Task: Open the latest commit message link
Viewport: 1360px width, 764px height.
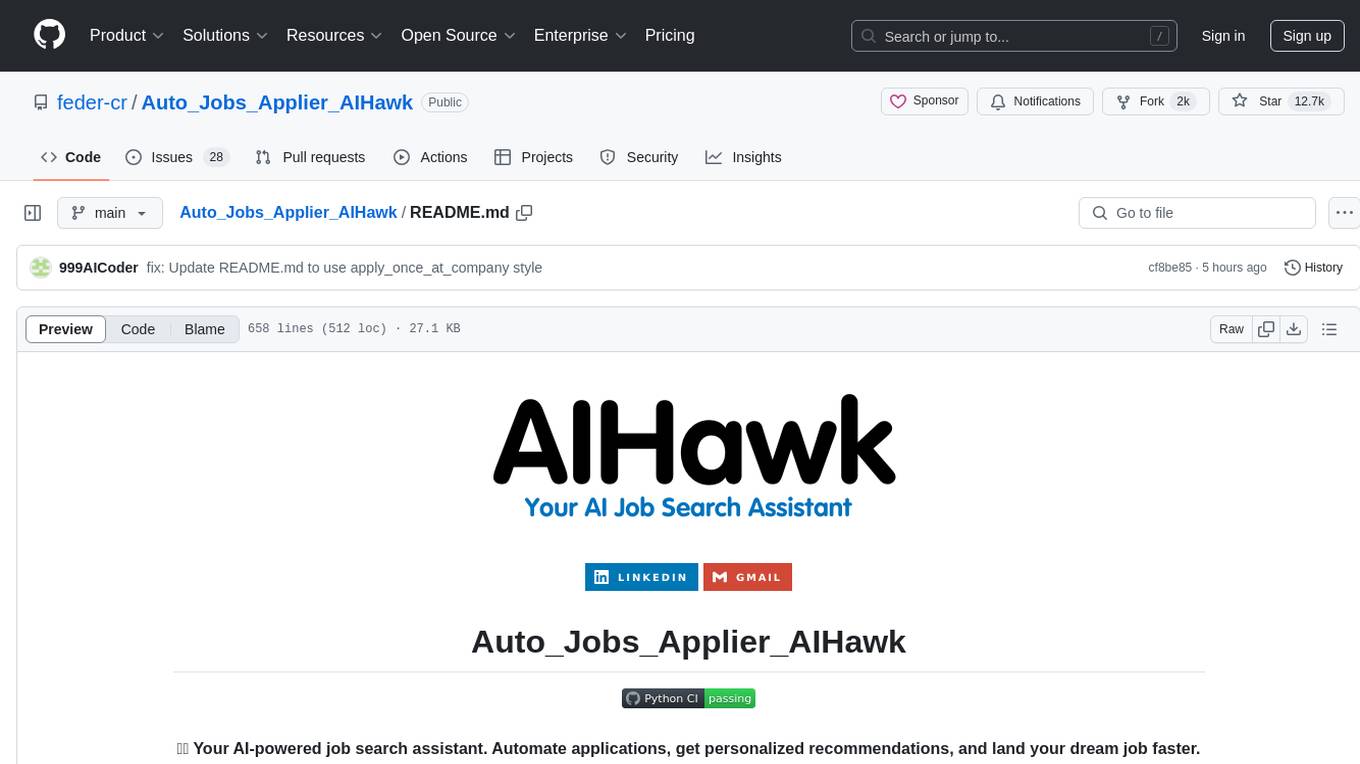Action: (344, 268)
